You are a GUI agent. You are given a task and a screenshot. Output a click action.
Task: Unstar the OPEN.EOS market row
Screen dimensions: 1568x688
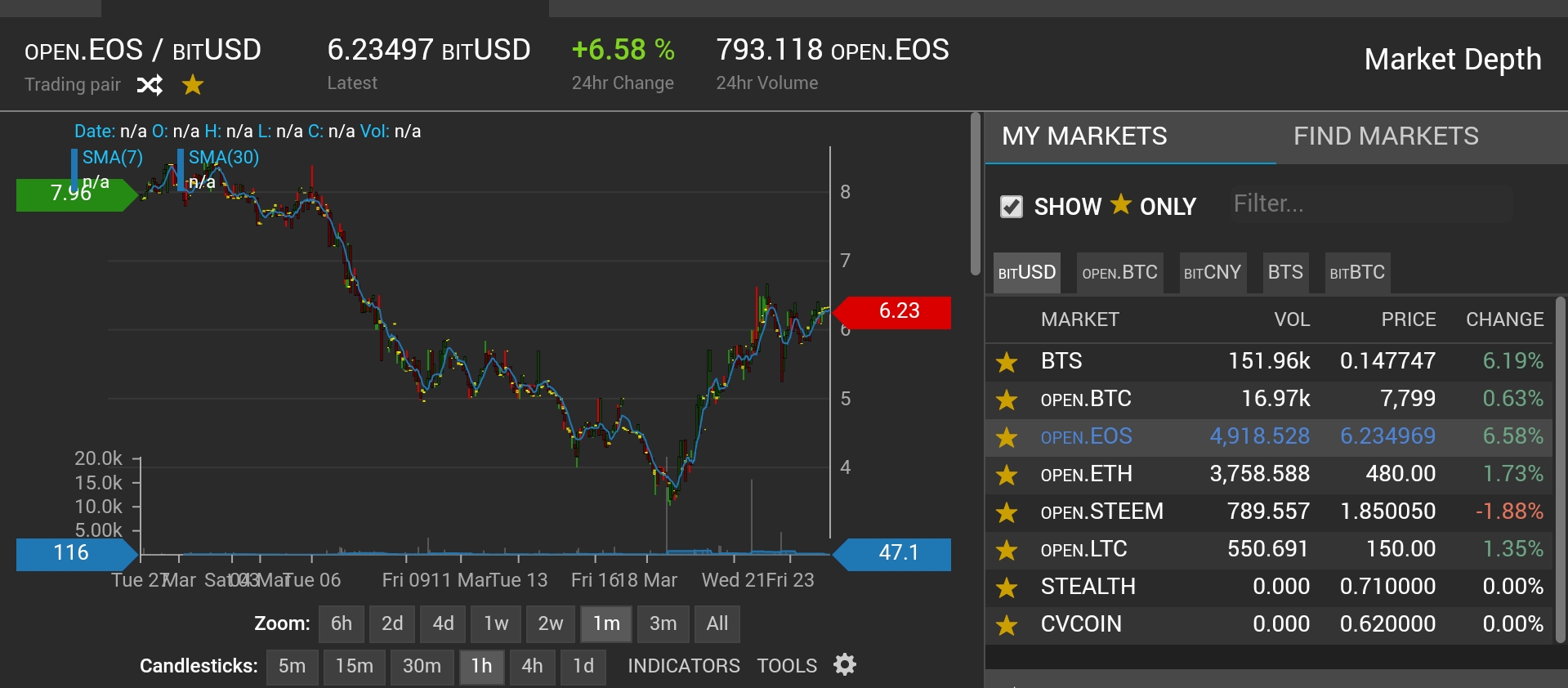(1007, 436)
